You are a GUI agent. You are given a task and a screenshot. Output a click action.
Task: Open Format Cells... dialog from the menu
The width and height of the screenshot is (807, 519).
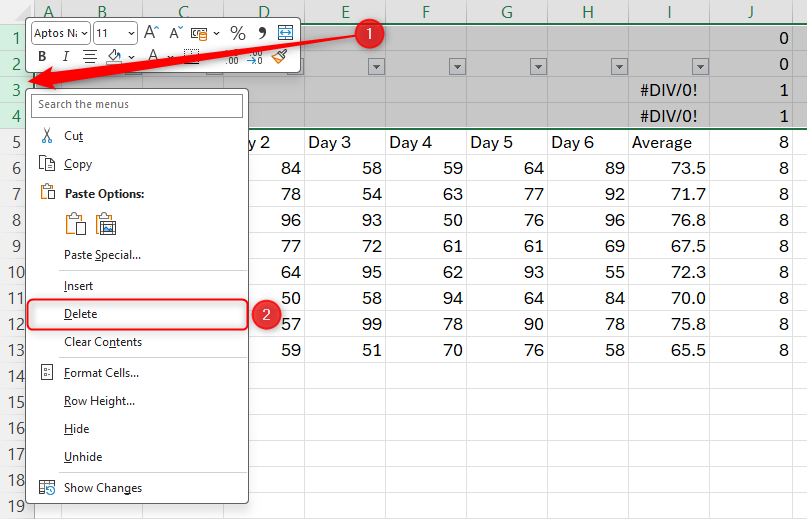coord(101,373)
